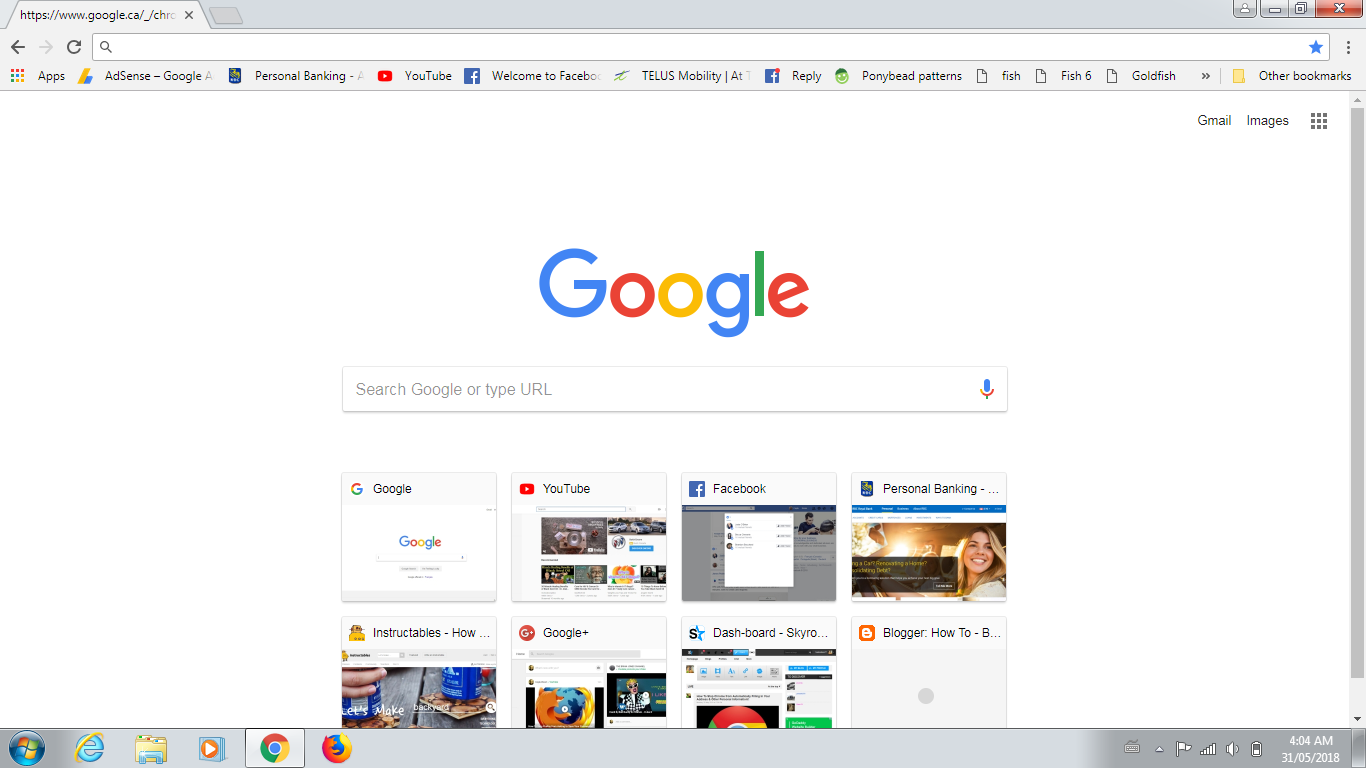
Task: Open the Personal Banking most-visited tile
Action: 929,537
